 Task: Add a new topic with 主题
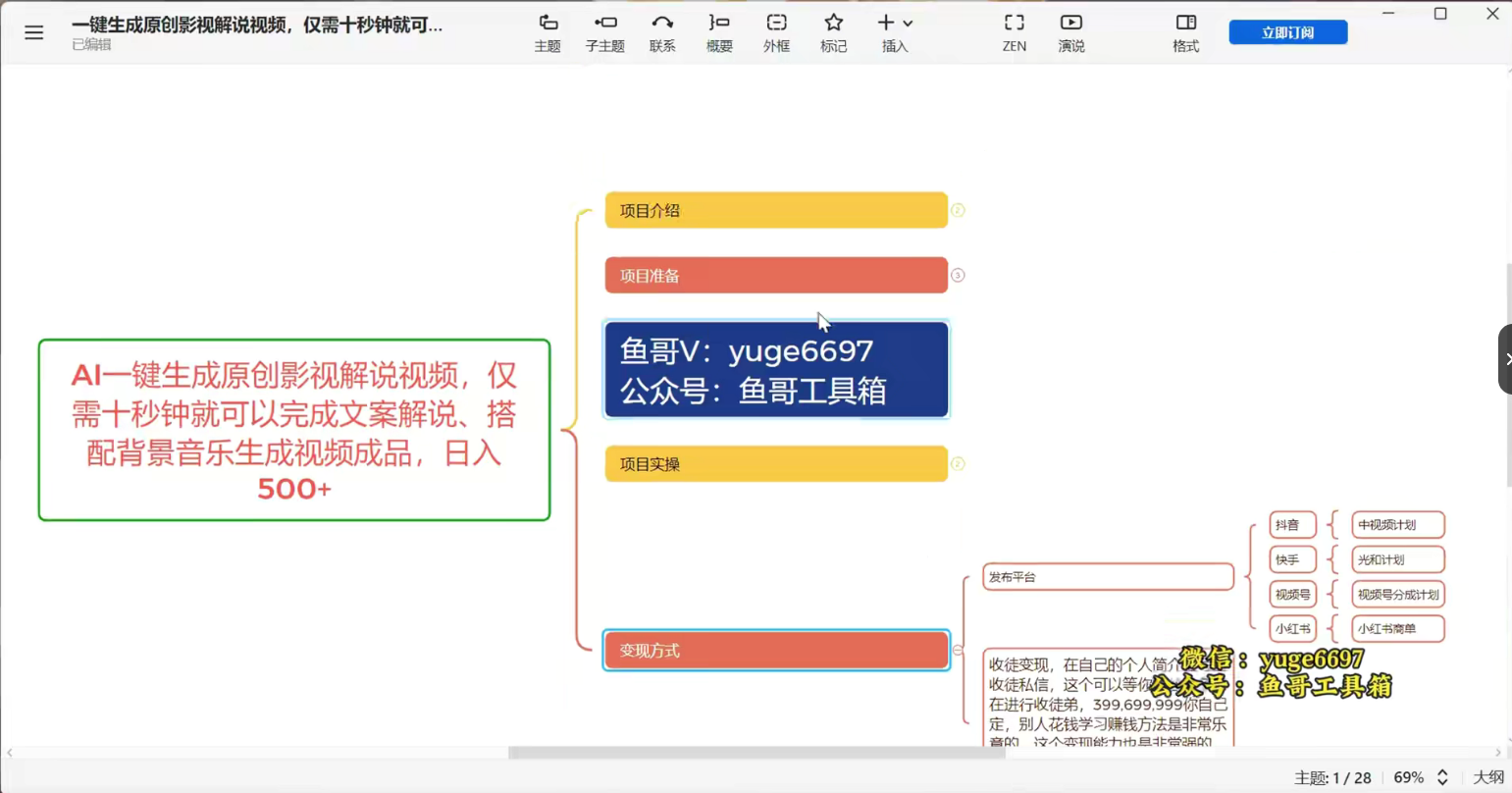point(547,32)
